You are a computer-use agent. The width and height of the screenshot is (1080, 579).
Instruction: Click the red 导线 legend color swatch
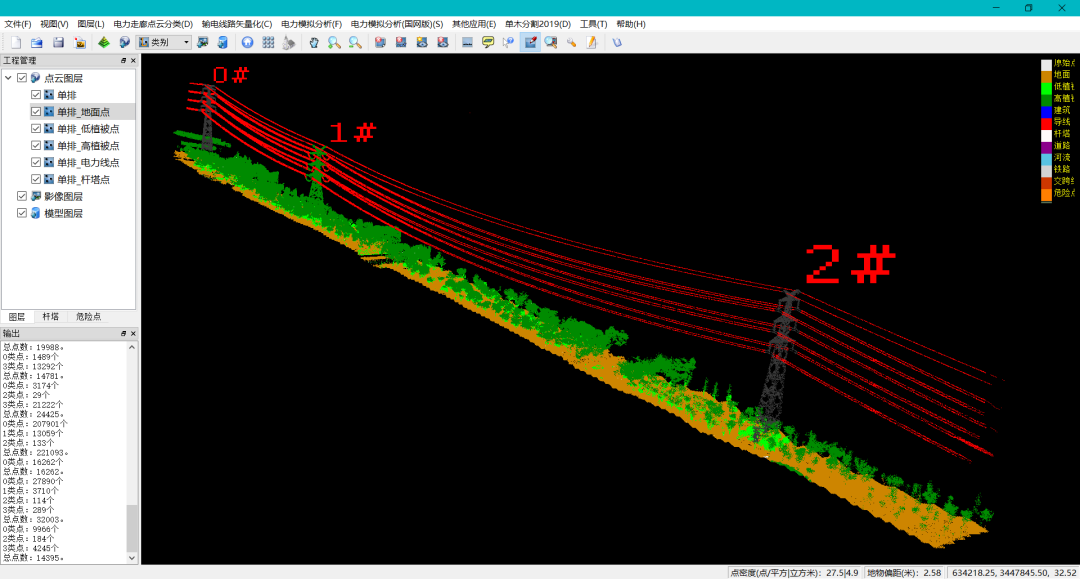point(1046,123)
